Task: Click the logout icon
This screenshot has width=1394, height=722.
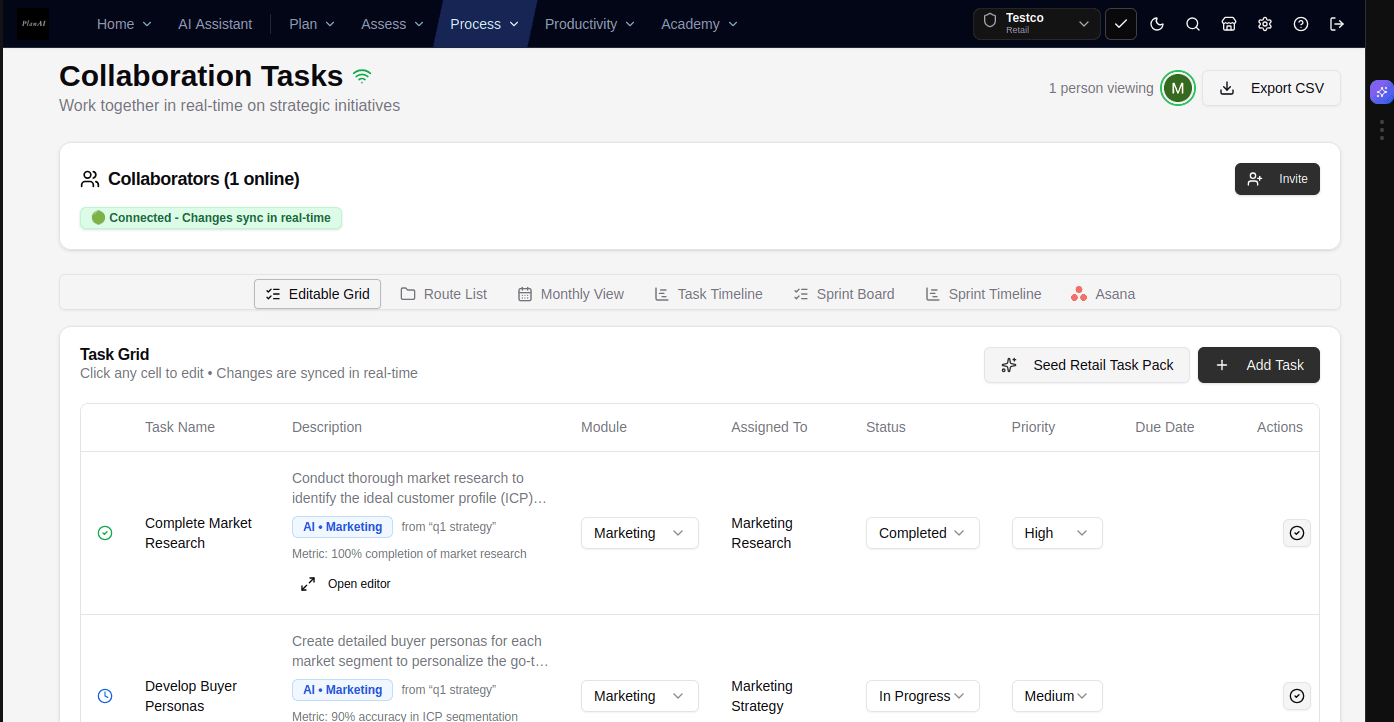Action: coord(1337,24)
